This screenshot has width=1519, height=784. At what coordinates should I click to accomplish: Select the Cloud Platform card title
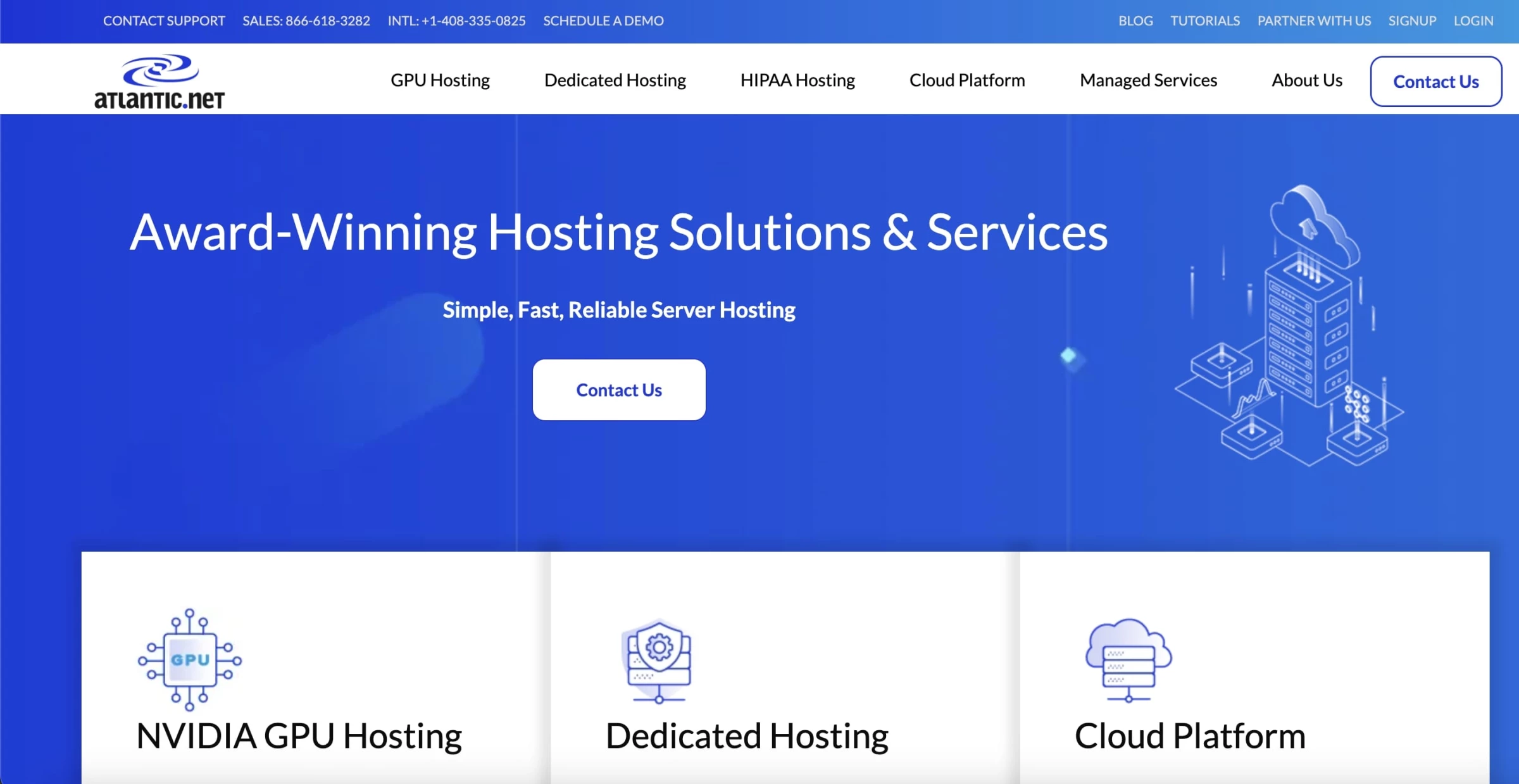click(1190, 737)
